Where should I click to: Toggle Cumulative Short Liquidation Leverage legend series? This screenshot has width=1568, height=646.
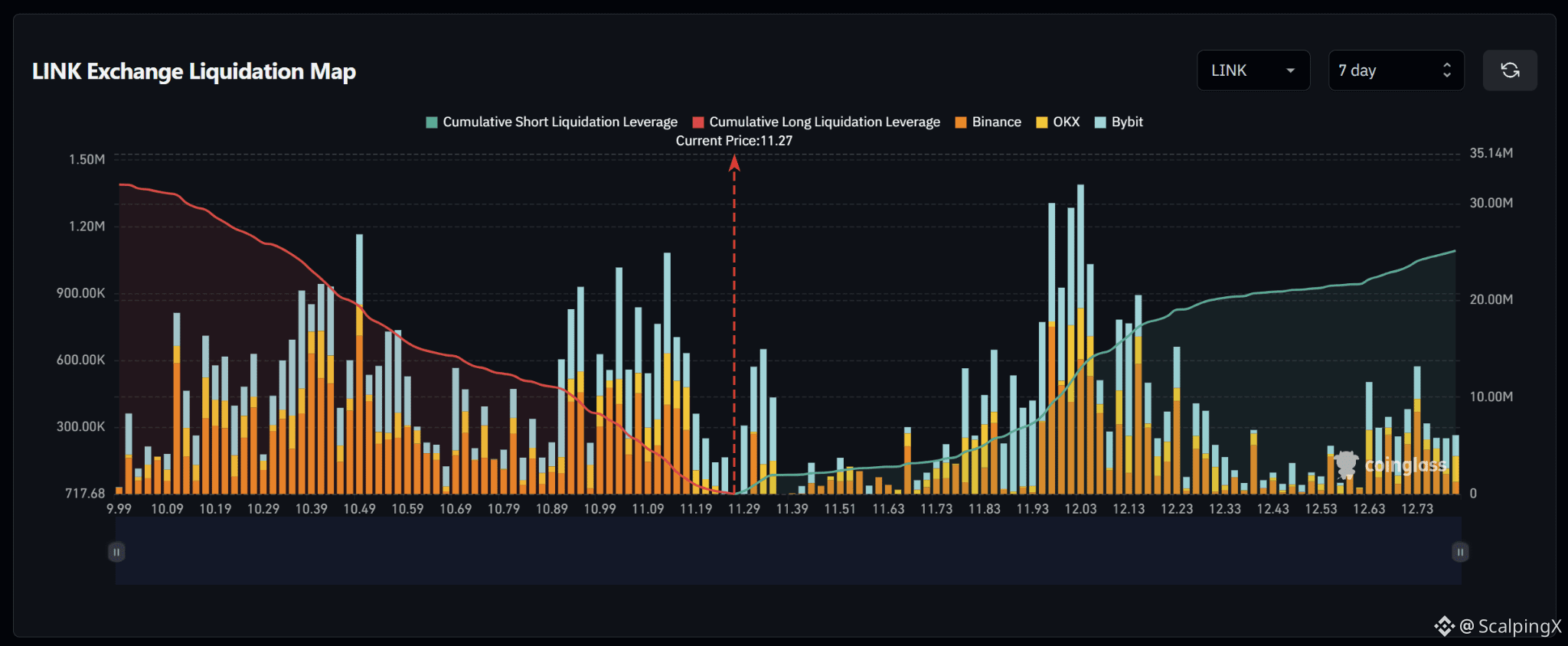[x=551, y=122]
